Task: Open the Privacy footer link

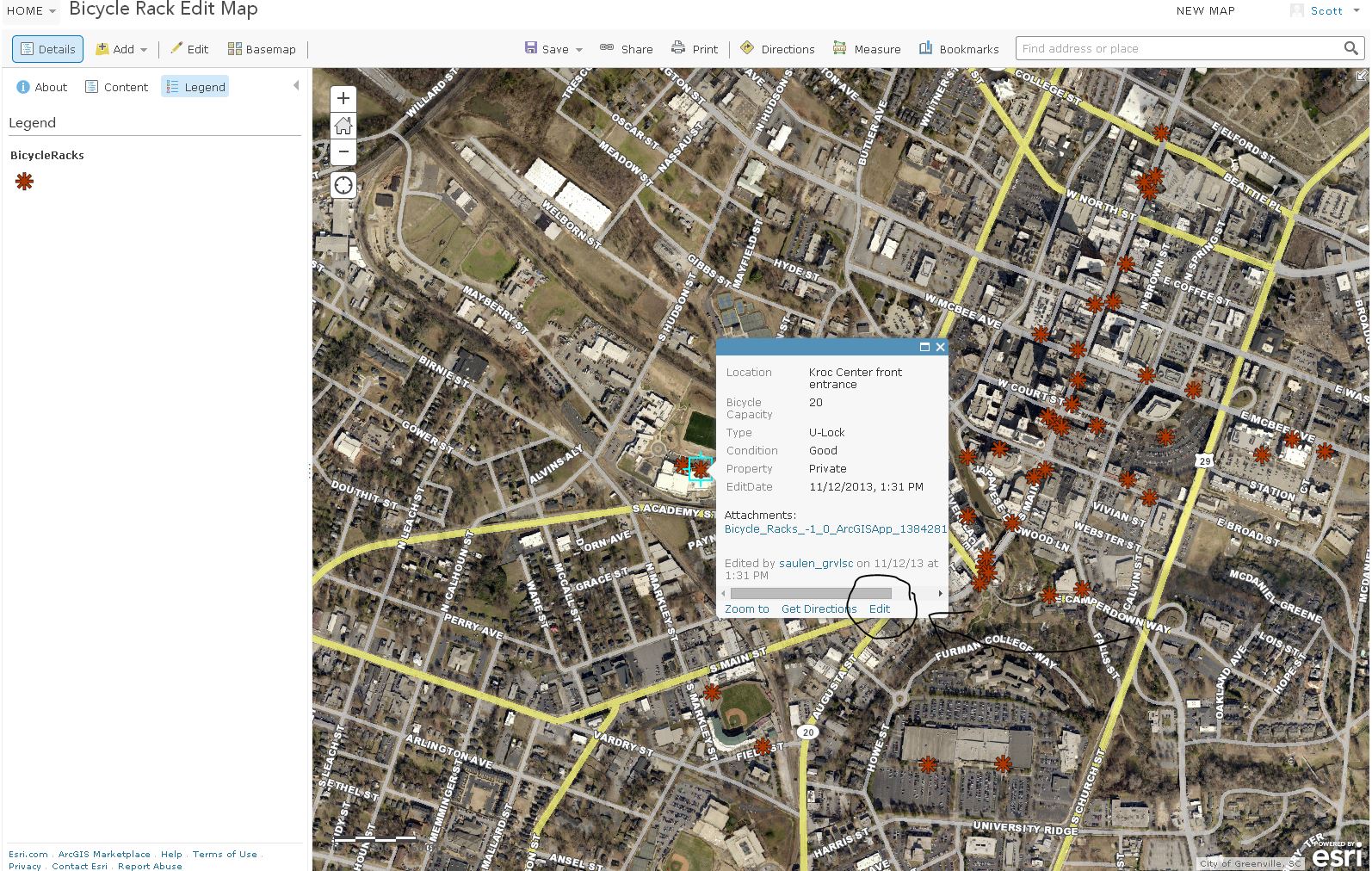Action: click(x=25, y=866)
